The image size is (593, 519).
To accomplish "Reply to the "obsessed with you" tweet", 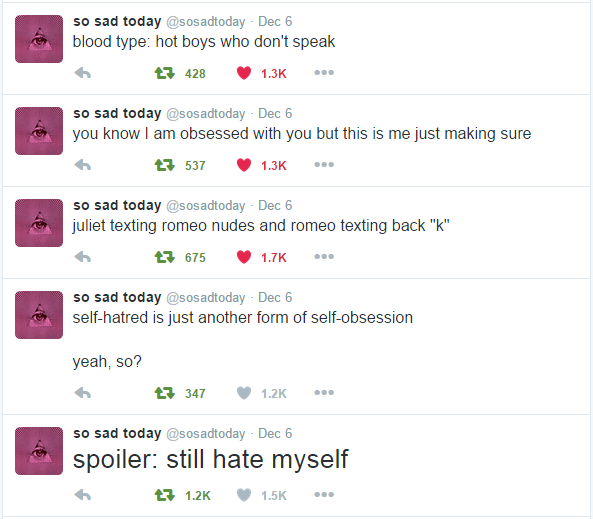I will point(83,165).
